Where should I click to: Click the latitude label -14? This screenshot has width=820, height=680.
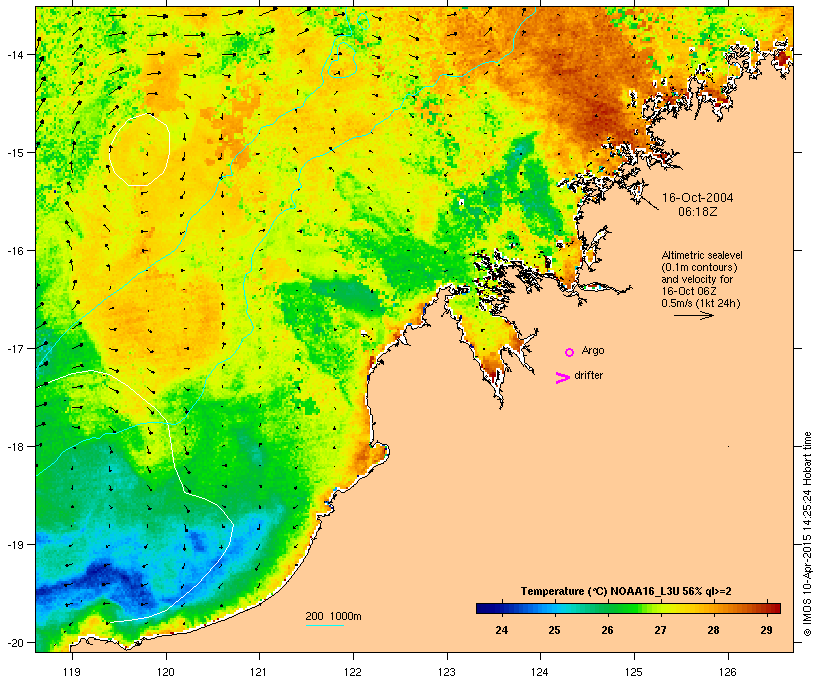(x=14, y=54)
